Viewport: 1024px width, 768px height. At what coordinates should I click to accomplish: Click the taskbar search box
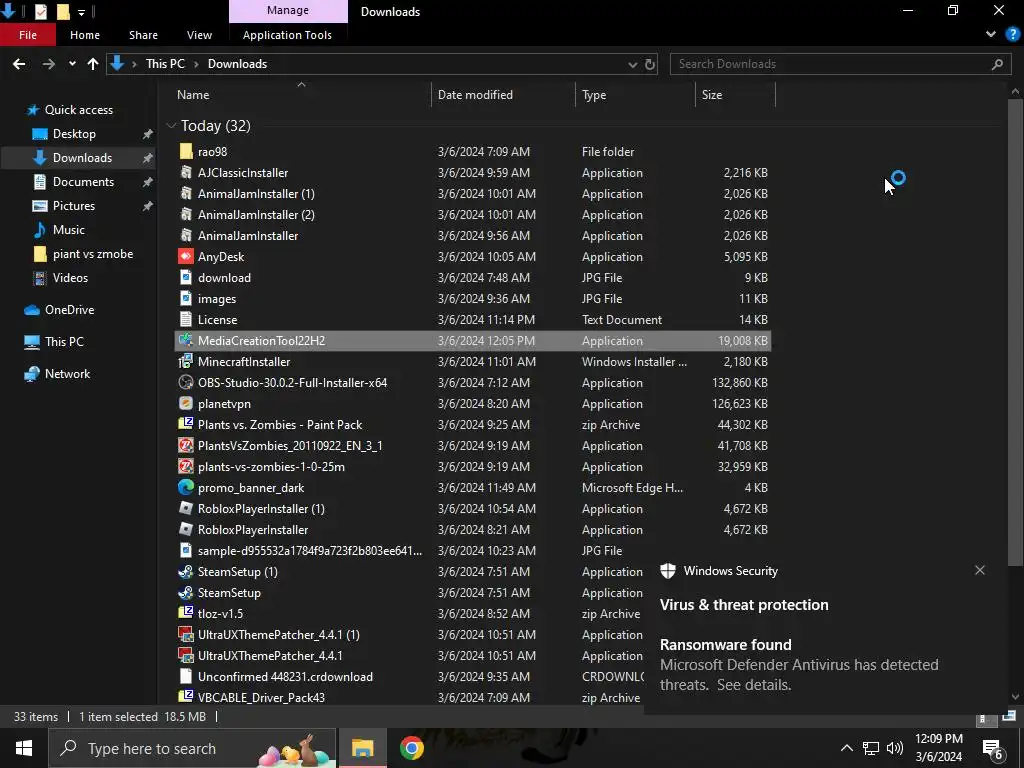tap(192, 748)
